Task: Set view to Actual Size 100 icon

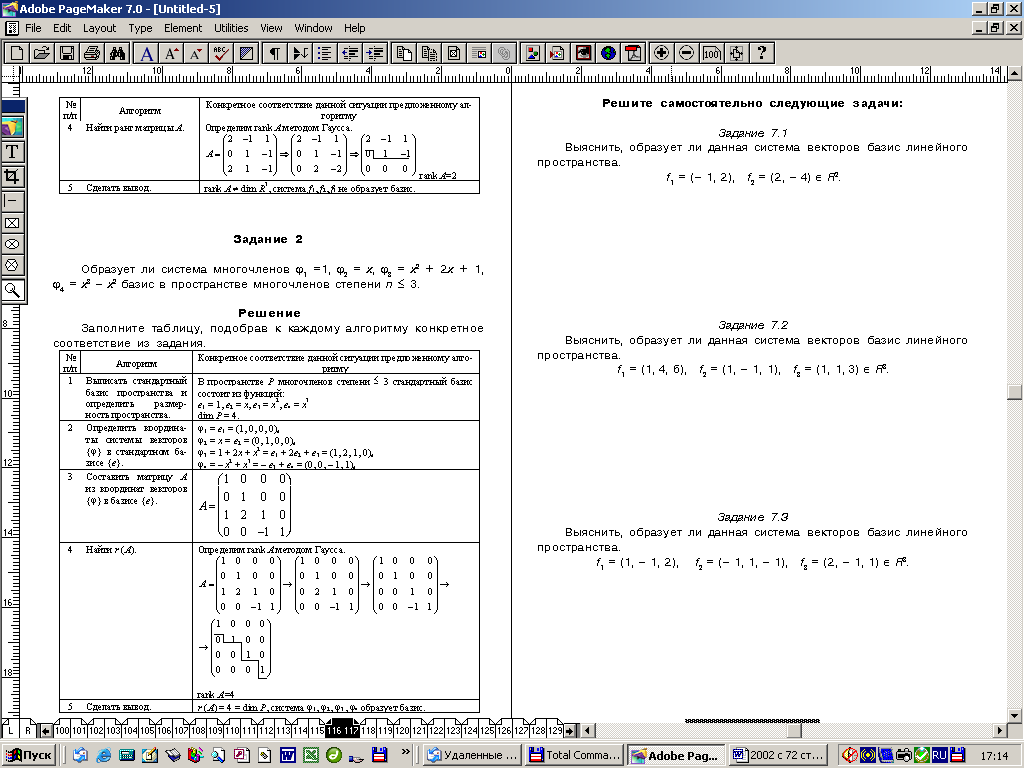Action: tap(712, 53)
